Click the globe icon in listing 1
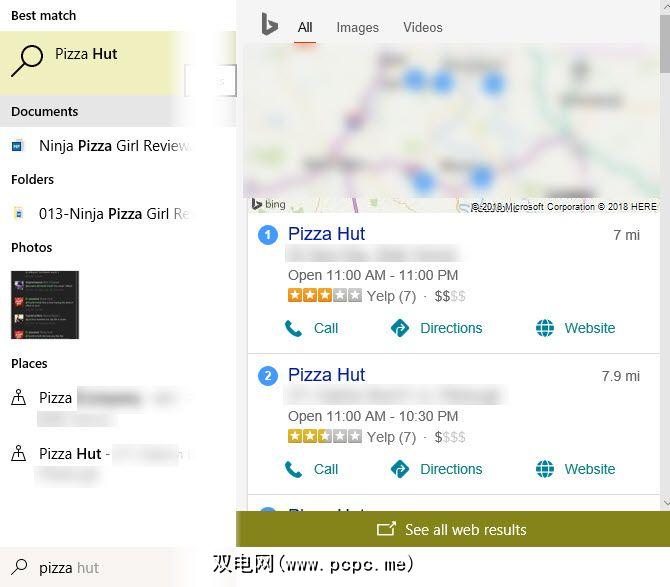This screenshot has width=670, height=587. [545, 328]
